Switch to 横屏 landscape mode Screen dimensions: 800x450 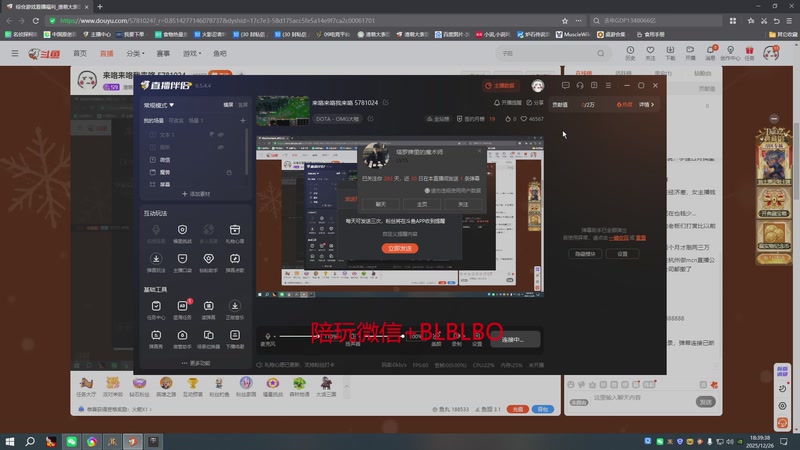coord(228,105)
